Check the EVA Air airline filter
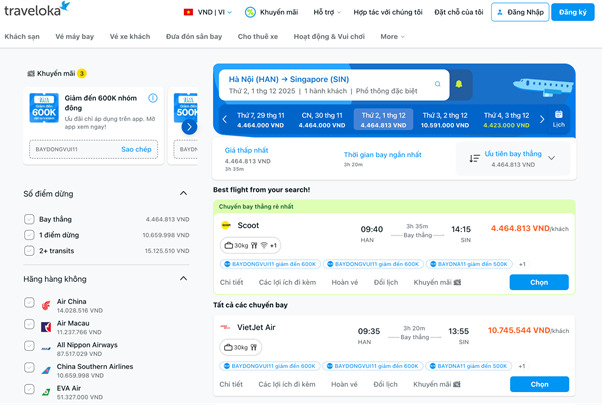Image resolution: width=602 pixels, height=405 pixels. tap(29, 389)
